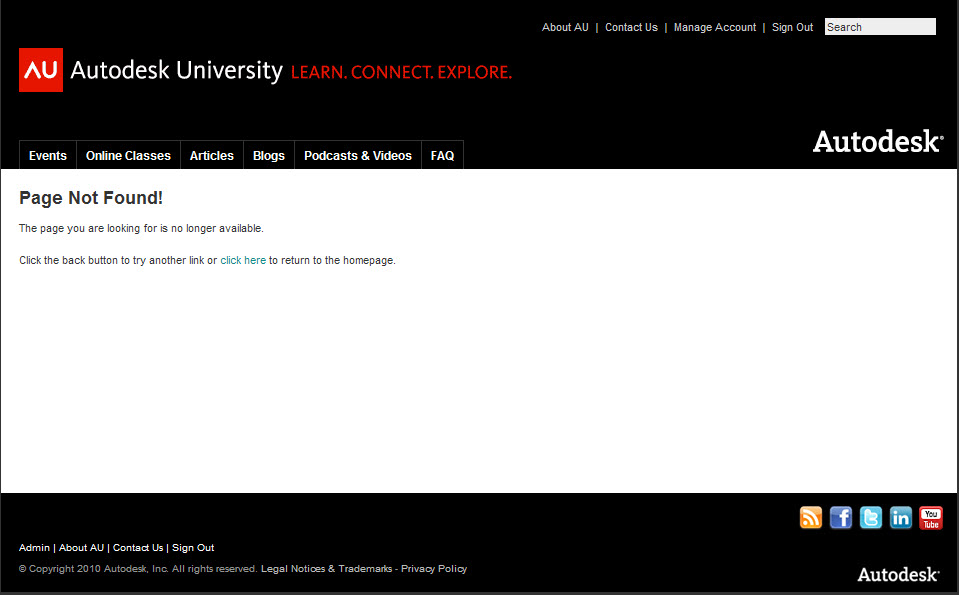Click the 'click here' homepage link
Screen dimensions: 959x595
[x=243, y=259]
